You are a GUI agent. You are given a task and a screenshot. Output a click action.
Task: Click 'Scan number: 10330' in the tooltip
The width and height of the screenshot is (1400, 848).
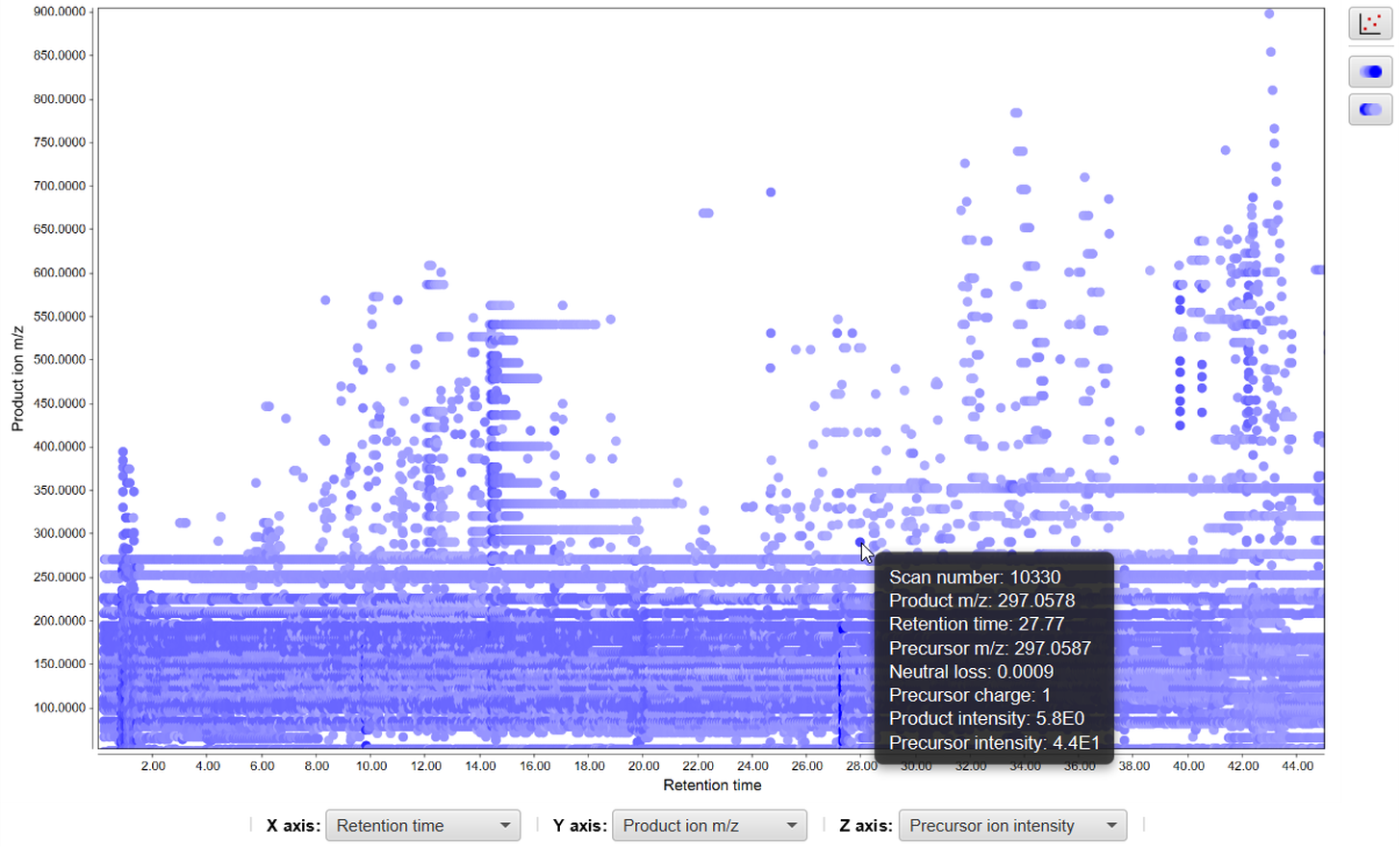(975, 578)
